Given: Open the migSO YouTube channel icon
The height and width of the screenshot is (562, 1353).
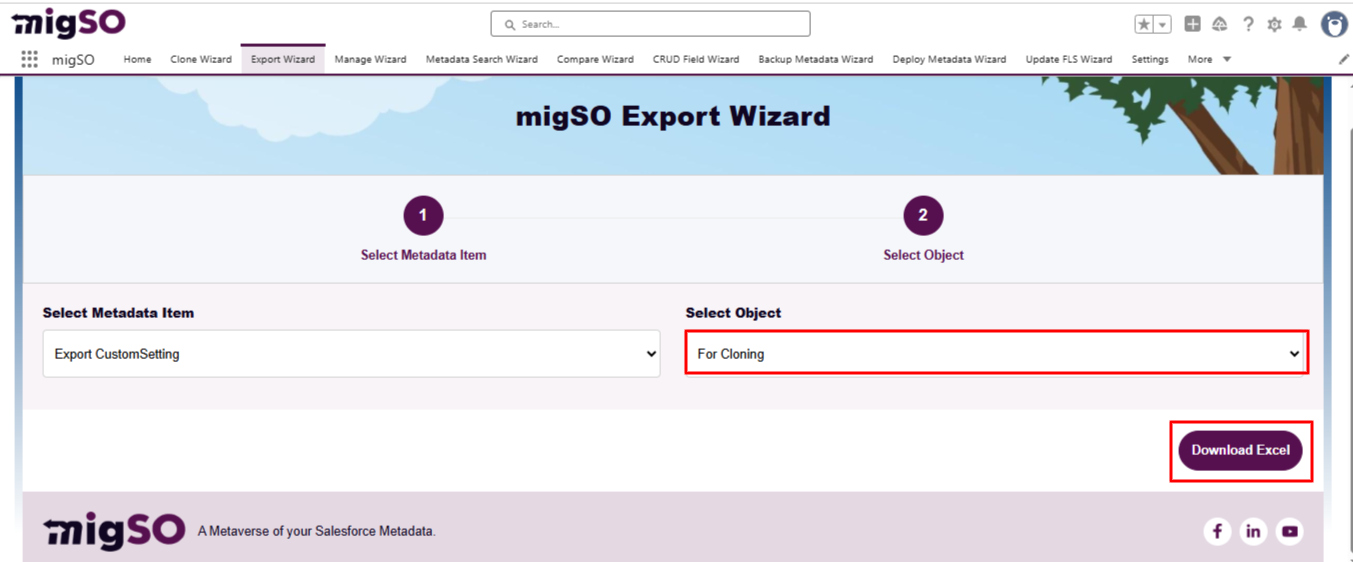Looking at the screenshot, I should point(1290,531).
